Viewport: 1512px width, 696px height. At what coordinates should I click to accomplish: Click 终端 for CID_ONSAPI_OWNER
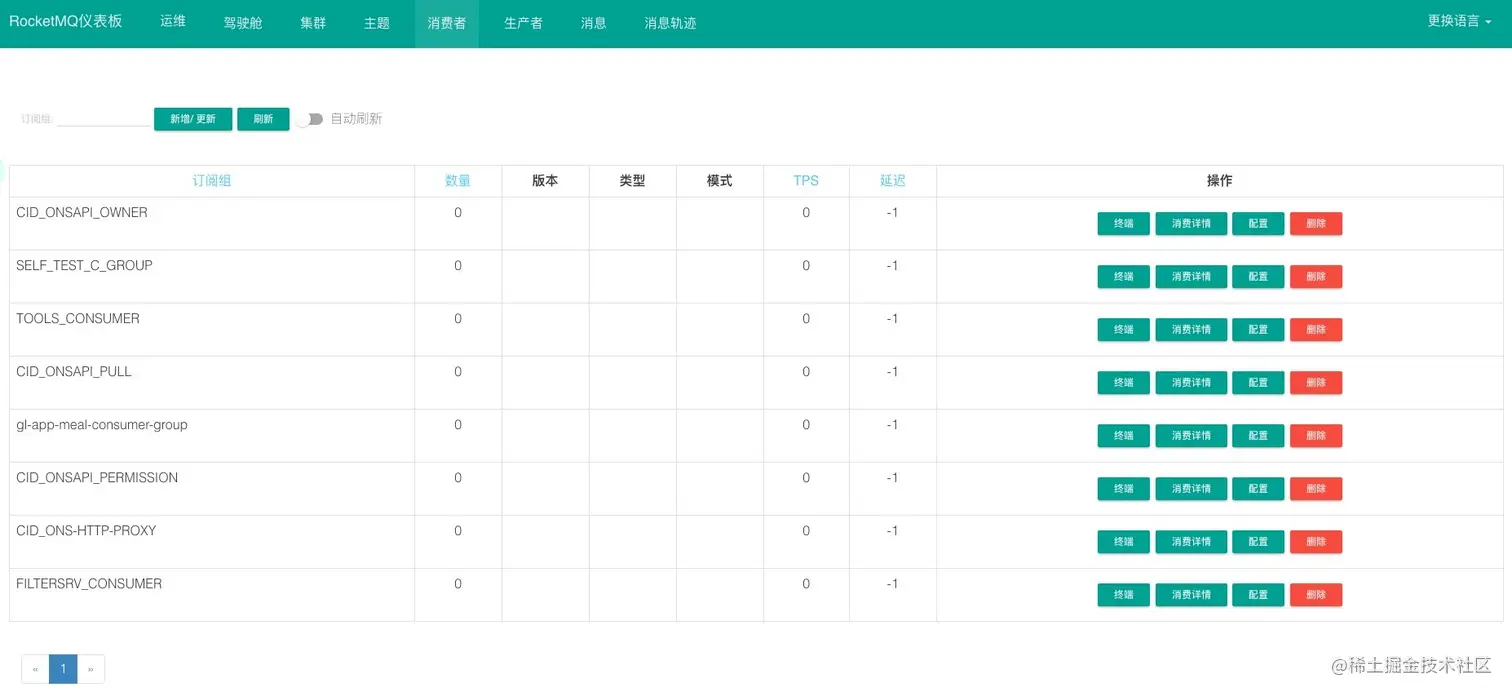(x=1124, y=224)
